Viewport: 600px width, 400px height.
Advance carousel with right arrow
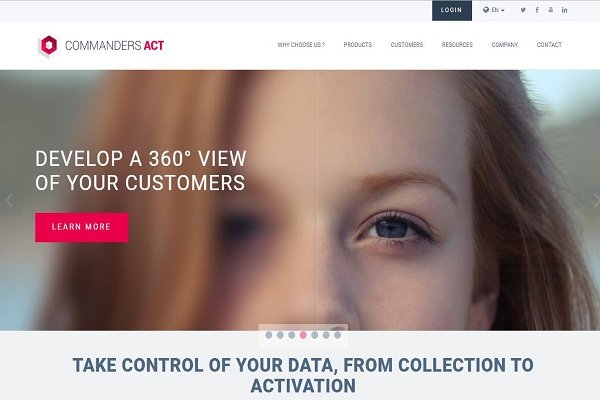coord(596,200)
